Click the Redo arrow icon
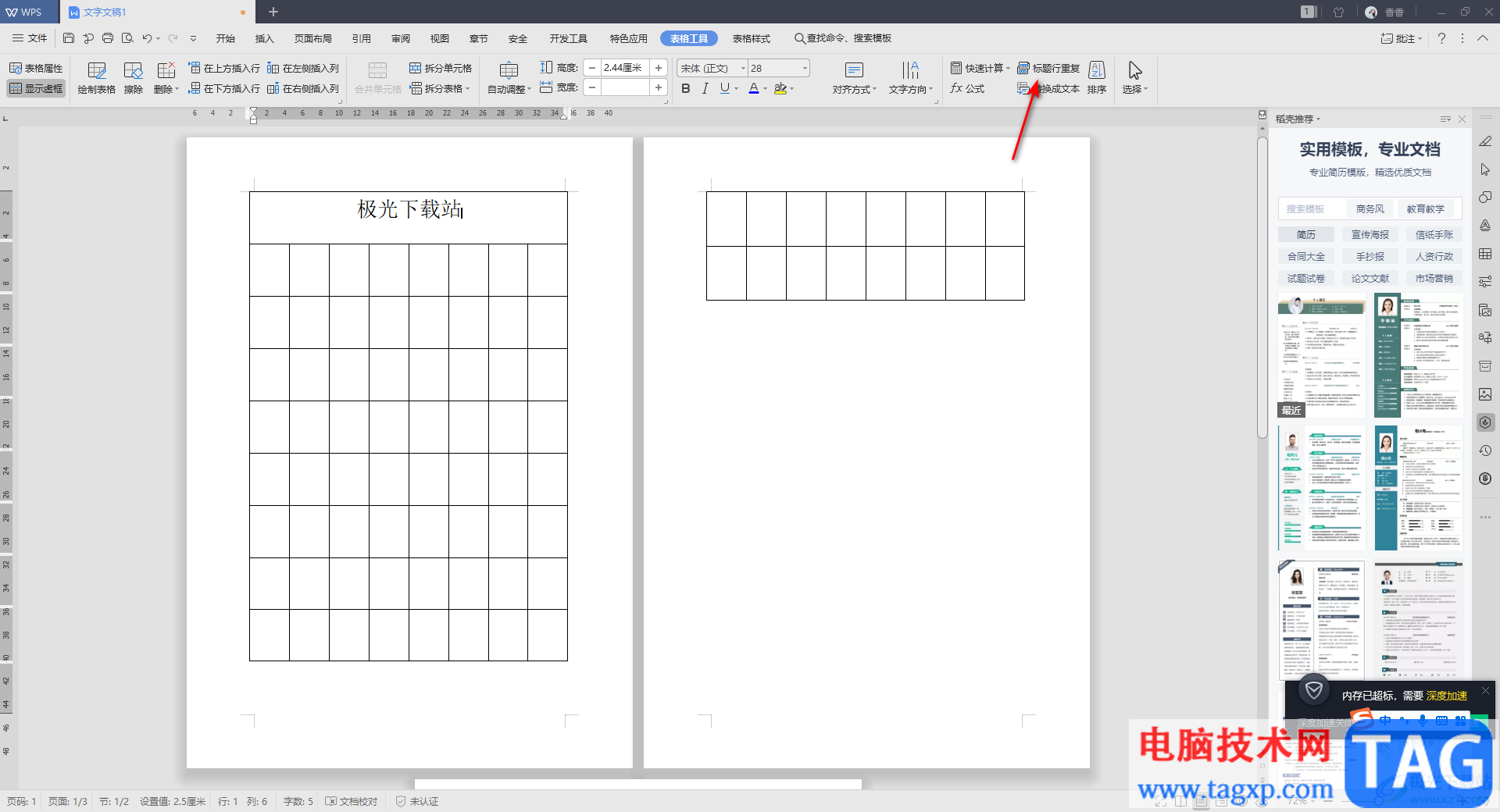Image resolution: width=1500 pixels, height=812 pixels. coord(173,38)
